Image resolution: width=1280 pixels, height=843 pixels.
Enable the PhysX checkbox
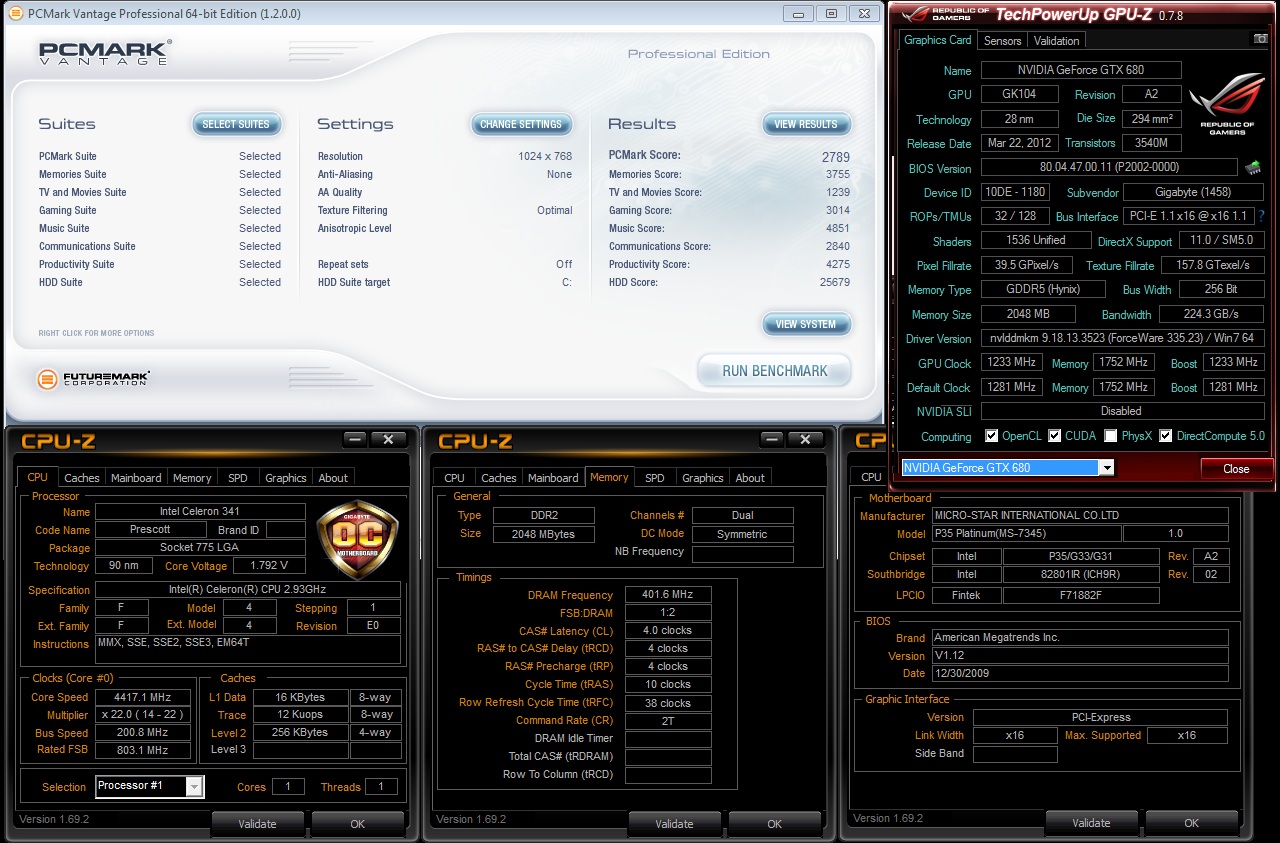[1111, 436]
